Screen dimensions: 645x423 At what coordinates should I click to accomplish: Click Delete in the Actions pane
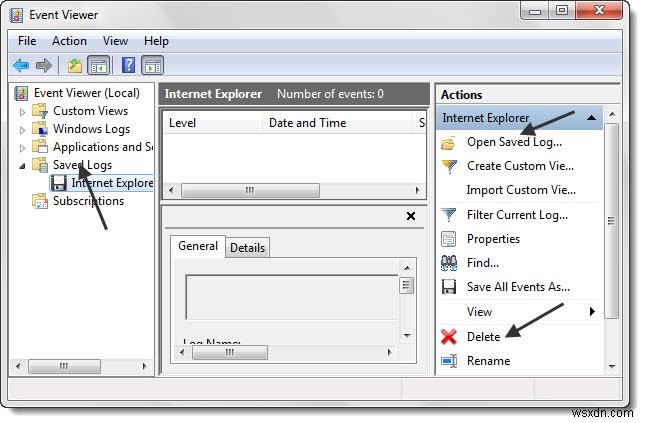pyautogui.click(x=483, y=337)
